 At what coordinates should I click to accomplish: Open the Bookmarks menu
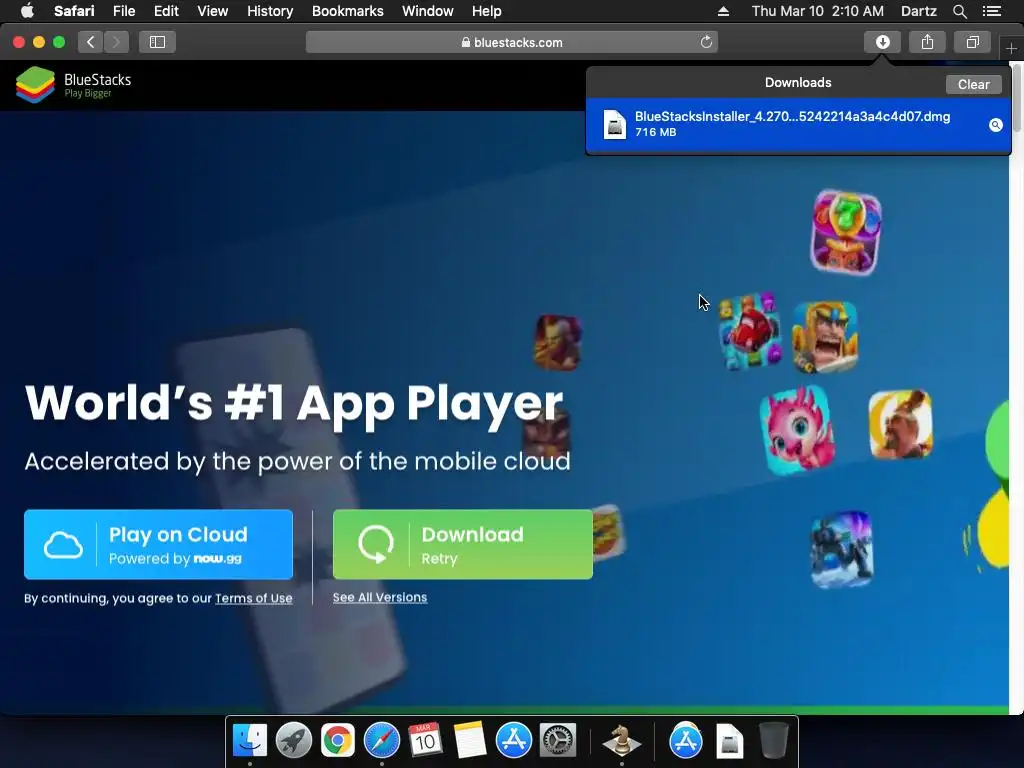[x=347, y=10]
